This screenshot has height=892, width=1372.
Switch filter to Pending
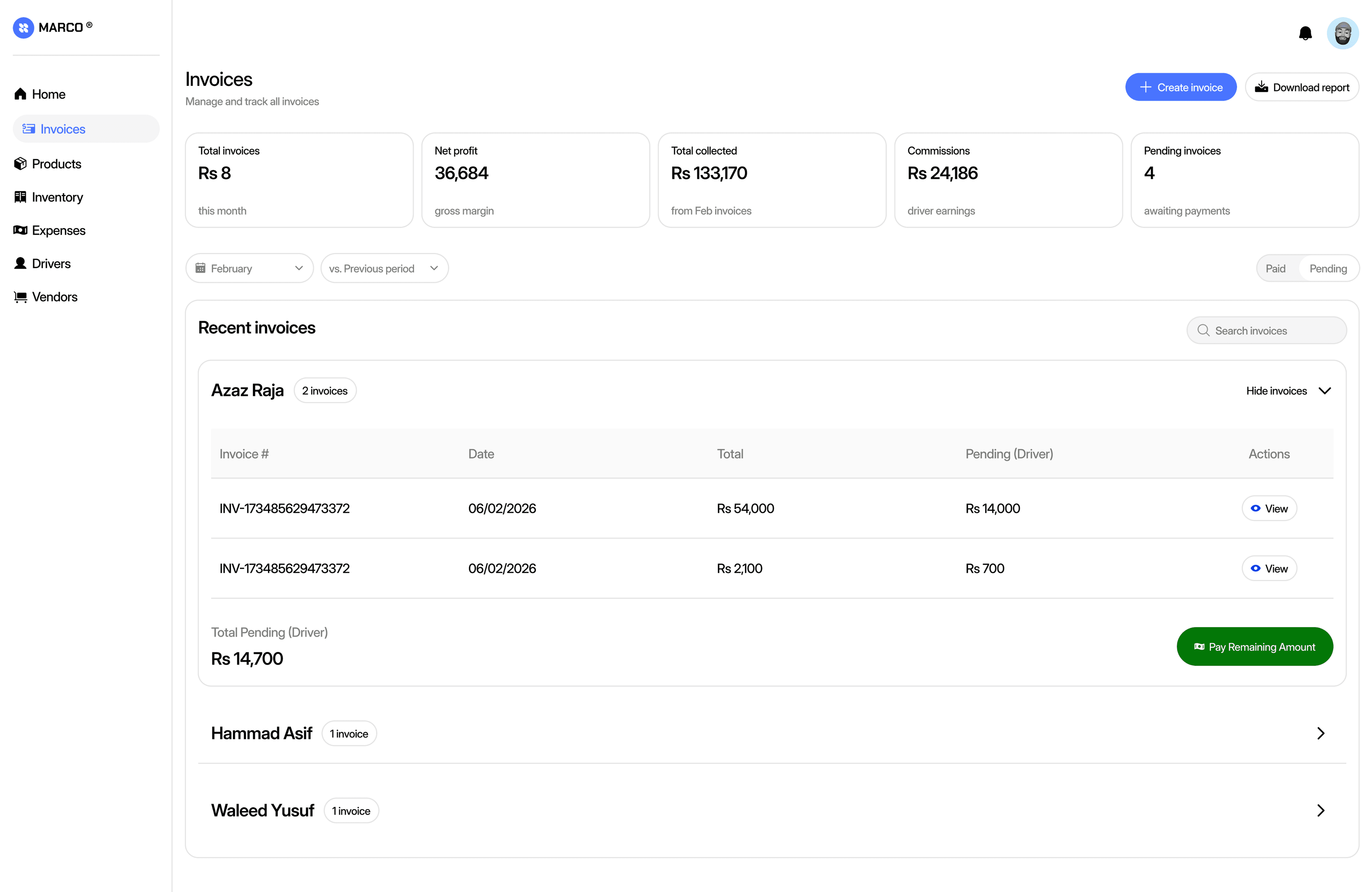(x=1328, y=268)
